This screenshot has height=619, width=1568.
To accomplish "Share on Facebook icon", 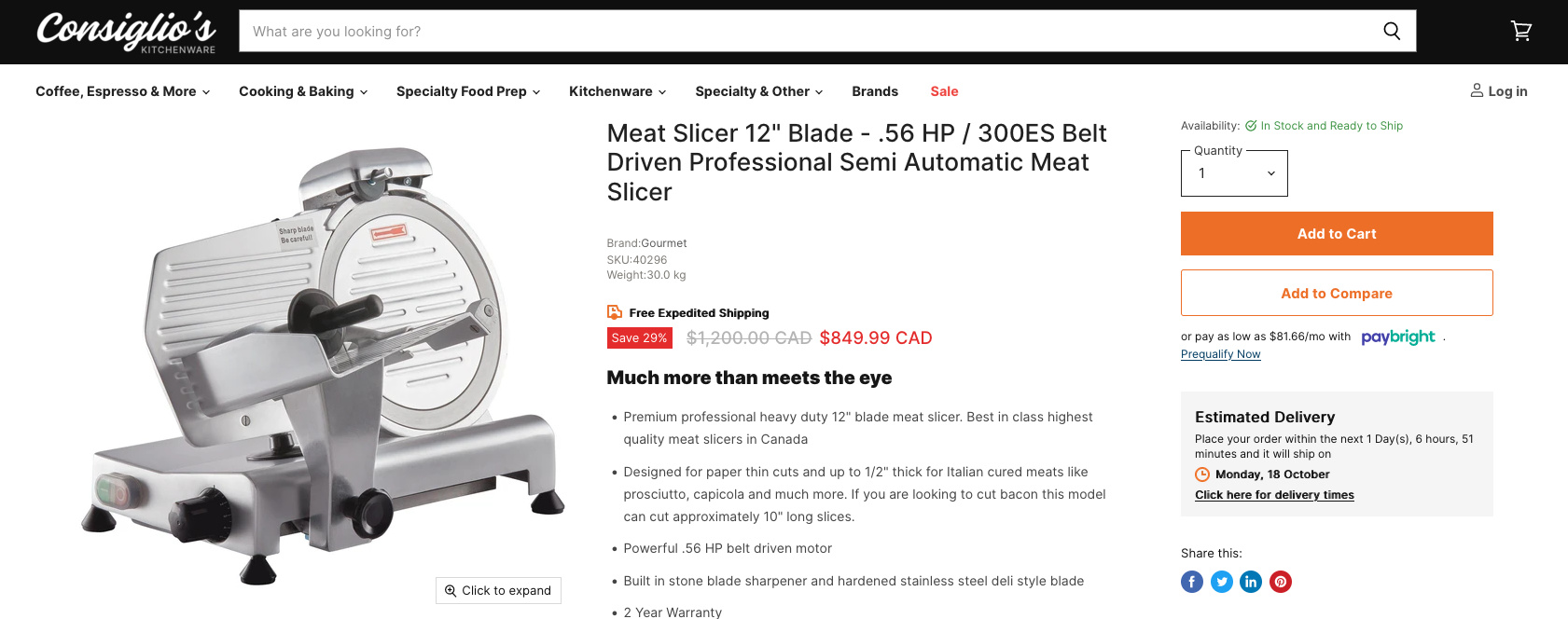I will (1192, 582).
